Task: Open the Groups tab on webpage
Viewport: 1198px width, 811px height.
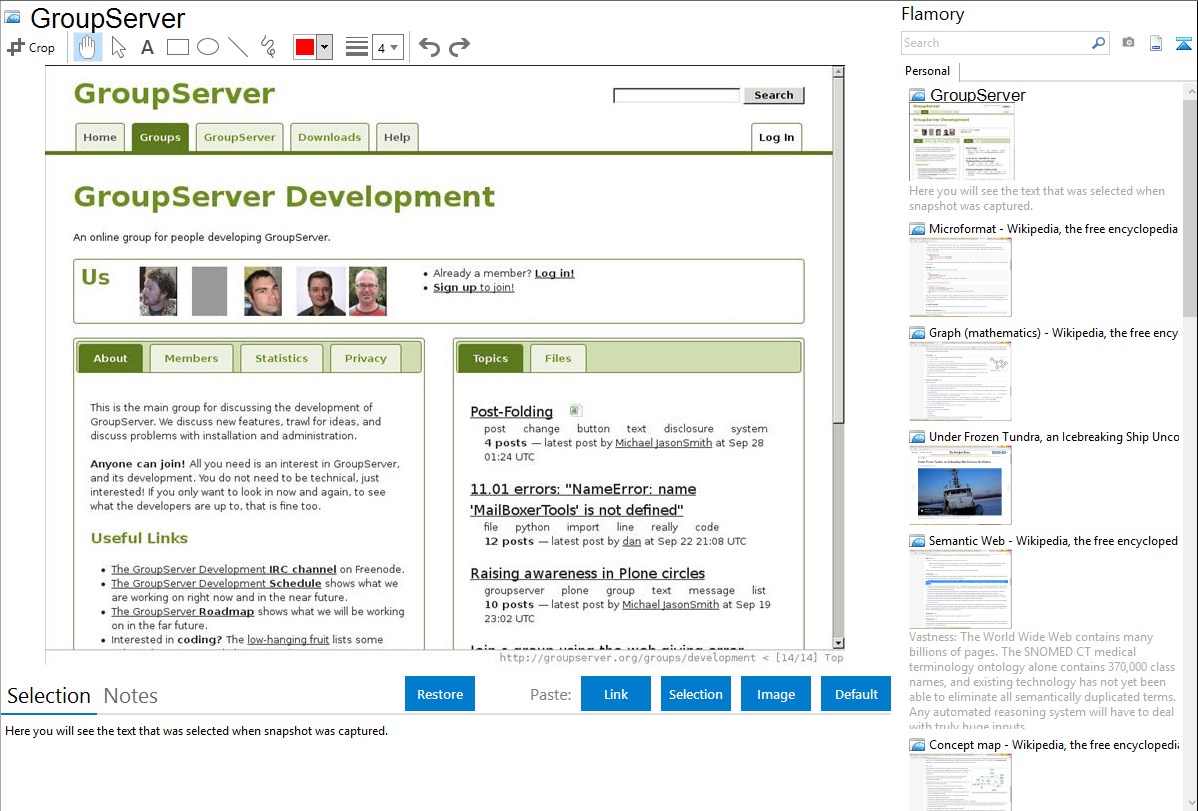Action: coord(160,138)
